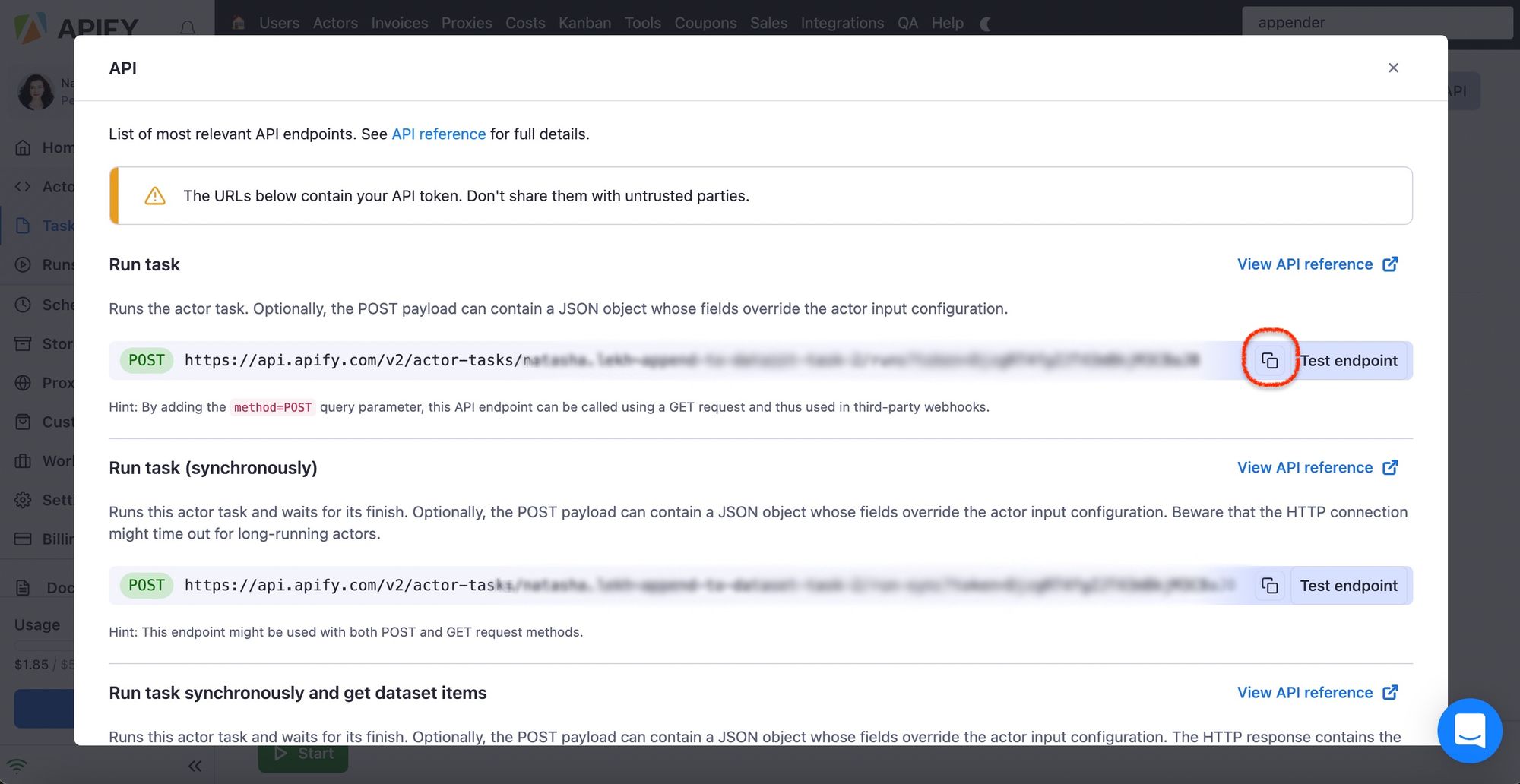The image size is (1520, 784).
Task: Open the Coupons admin menu
Action: (705, 23)
